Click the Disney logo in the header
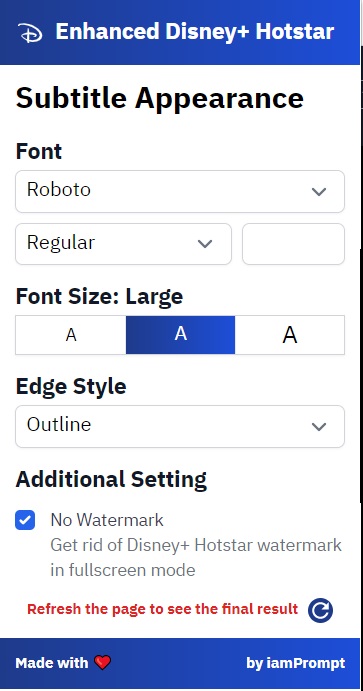This screenshot has height=691, width=363. coord(30,33)
